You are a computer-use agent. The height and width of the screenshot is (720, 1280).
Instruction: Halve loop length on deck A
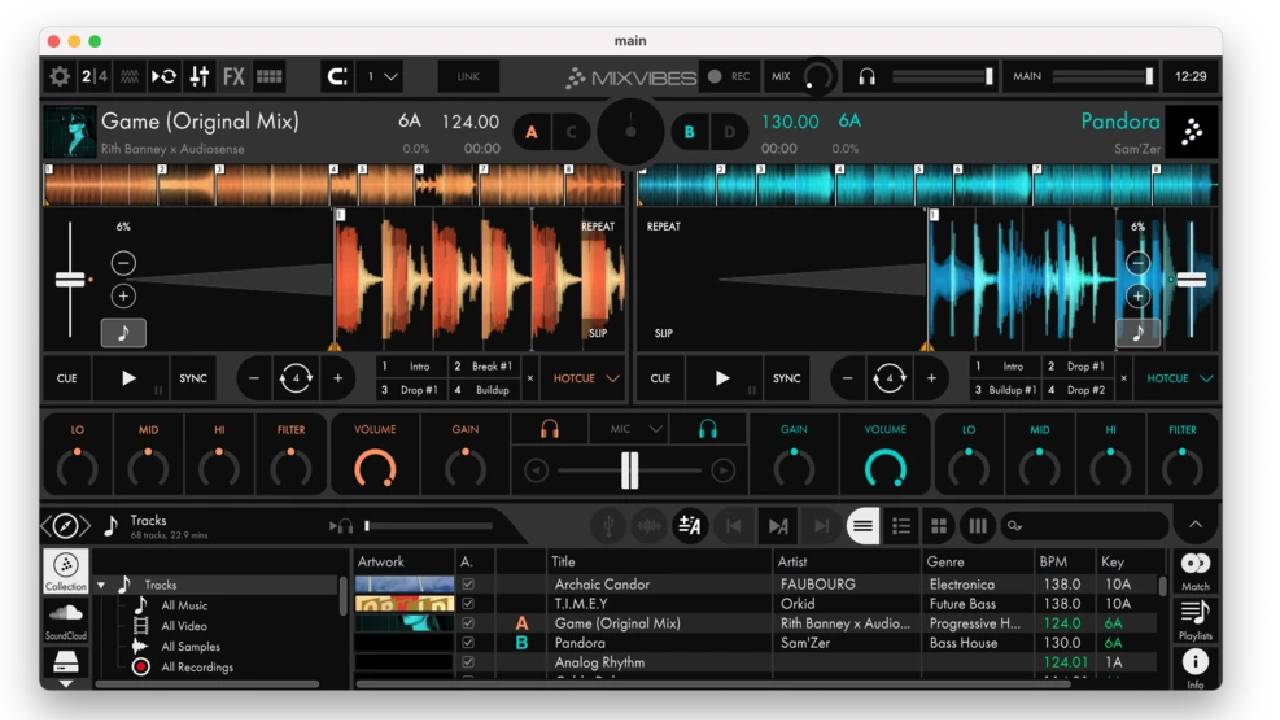click(x=254, y=378)
